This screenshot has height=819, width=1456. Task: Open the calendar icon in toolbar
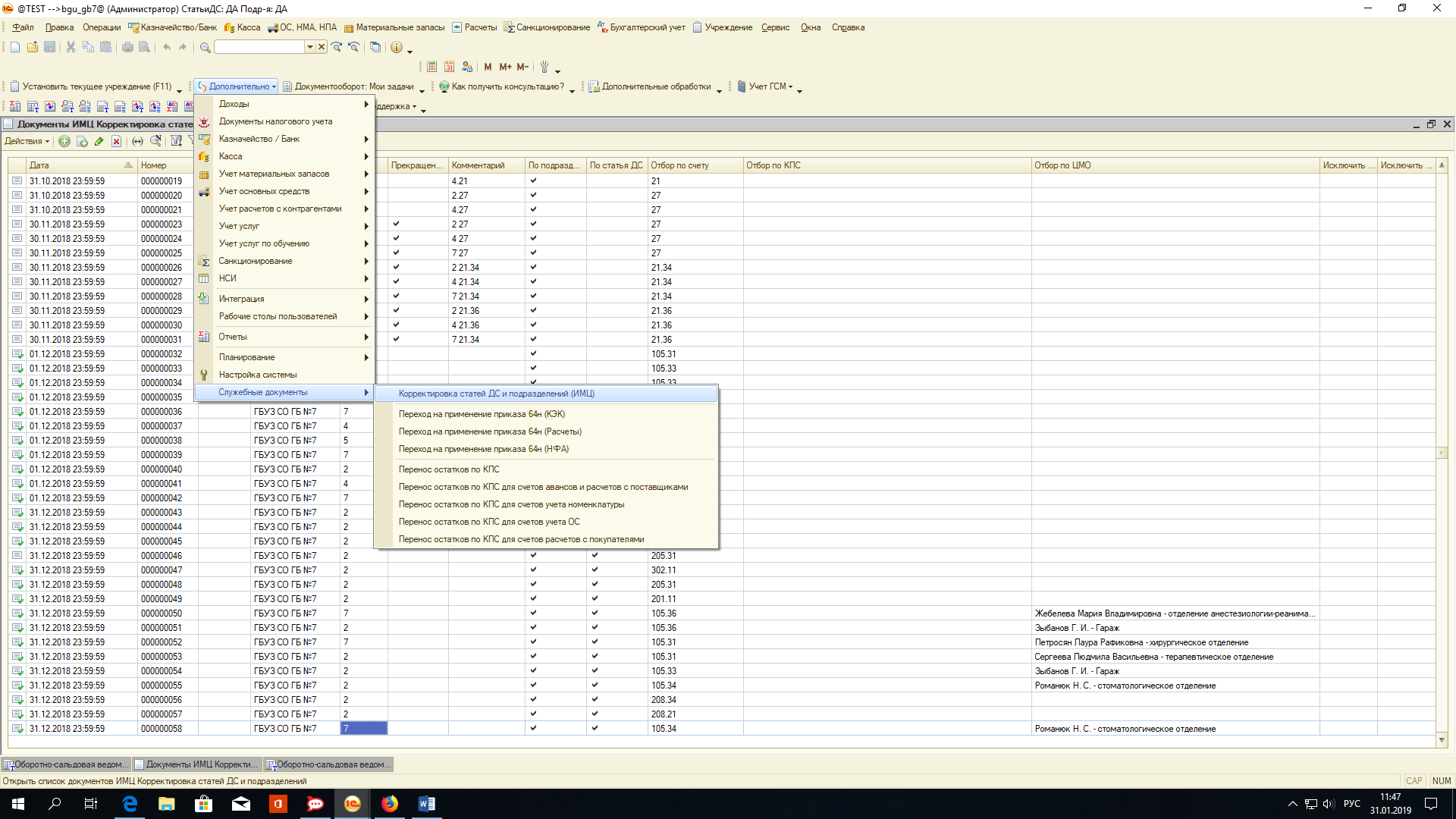click(449, 67)
